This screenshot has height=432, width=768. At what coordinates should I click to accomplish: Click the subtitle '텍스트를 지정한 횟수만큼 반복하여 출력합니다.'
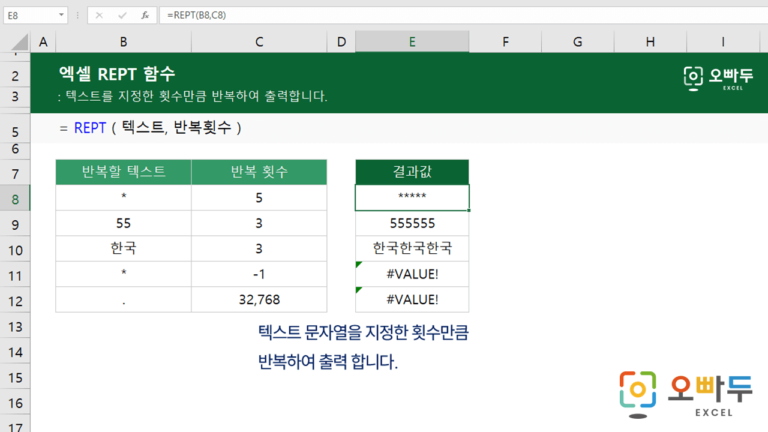tap(196, 96)
